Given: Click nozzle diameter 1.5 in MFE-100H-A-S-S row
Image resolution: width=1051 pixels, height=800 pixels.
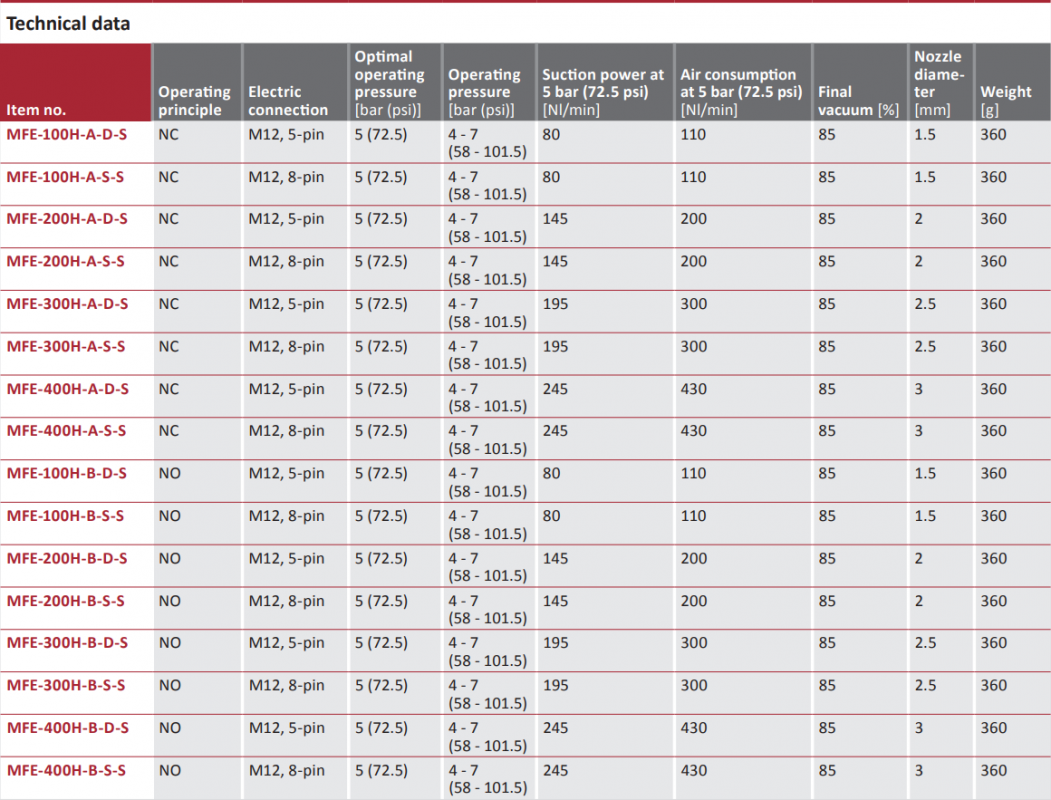Looking at the screenshot, I should tap(925, 178).
